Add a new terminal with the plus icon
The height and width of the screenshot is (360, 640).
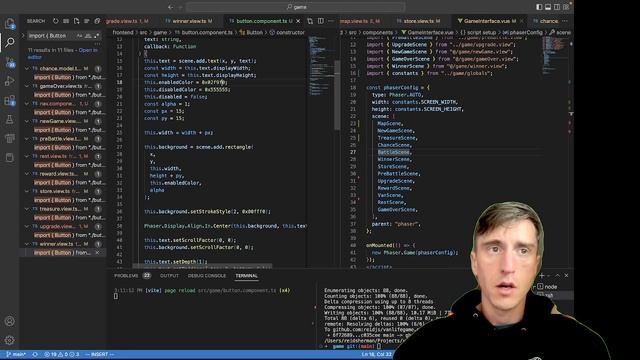[542, 276]
